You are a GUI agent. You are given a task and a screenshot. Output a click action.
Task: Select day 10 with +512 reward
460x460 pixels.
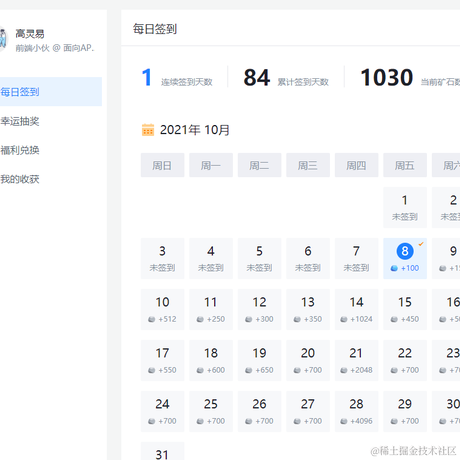(x=162, y=309)
